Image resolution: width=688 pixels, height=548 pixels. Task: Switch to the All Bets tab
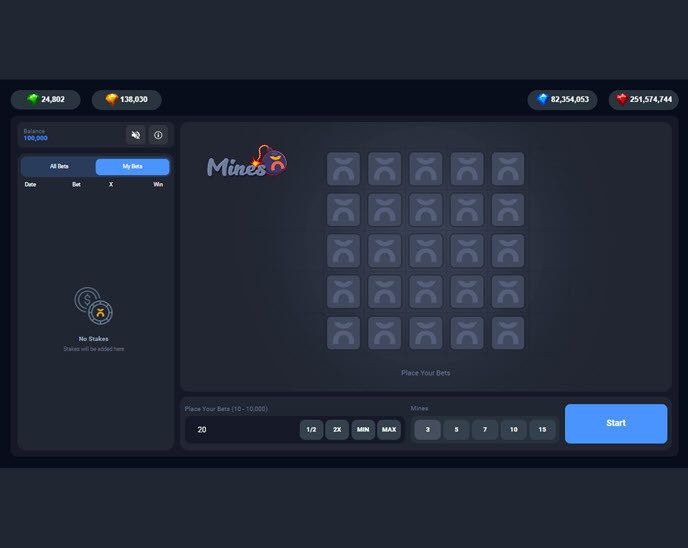(x=59, y=167)
